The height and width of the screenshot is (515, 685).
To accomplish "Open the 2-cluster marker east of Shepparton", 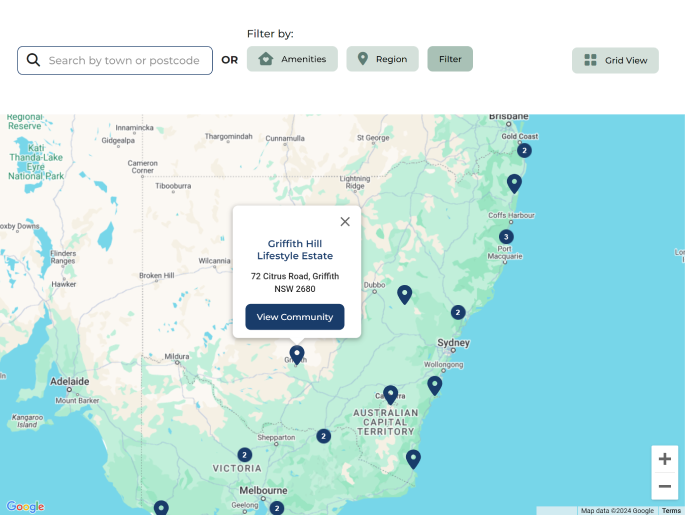I will 323,436.
